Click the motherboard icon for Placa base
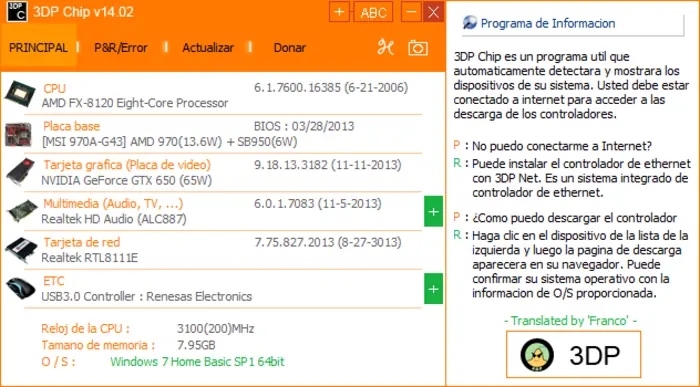Image resolution: width=700 pixels, height=387 pixels. [x=18, y=135]
